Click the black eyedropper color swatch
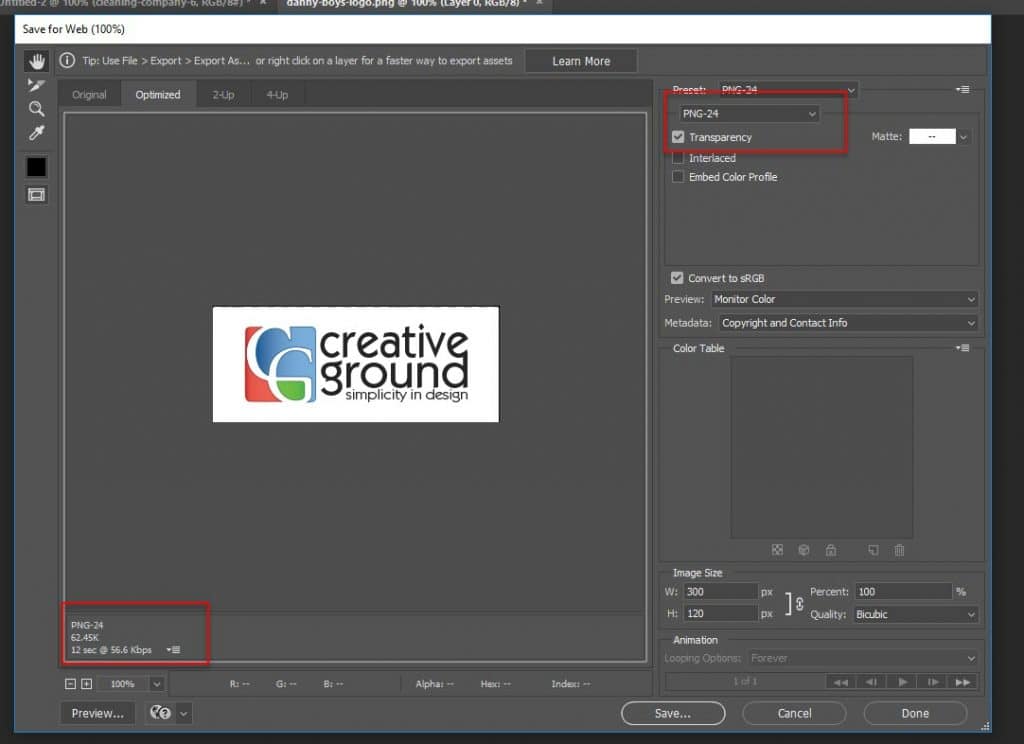This screenshot has height=744, width=1024. [37, 167]
